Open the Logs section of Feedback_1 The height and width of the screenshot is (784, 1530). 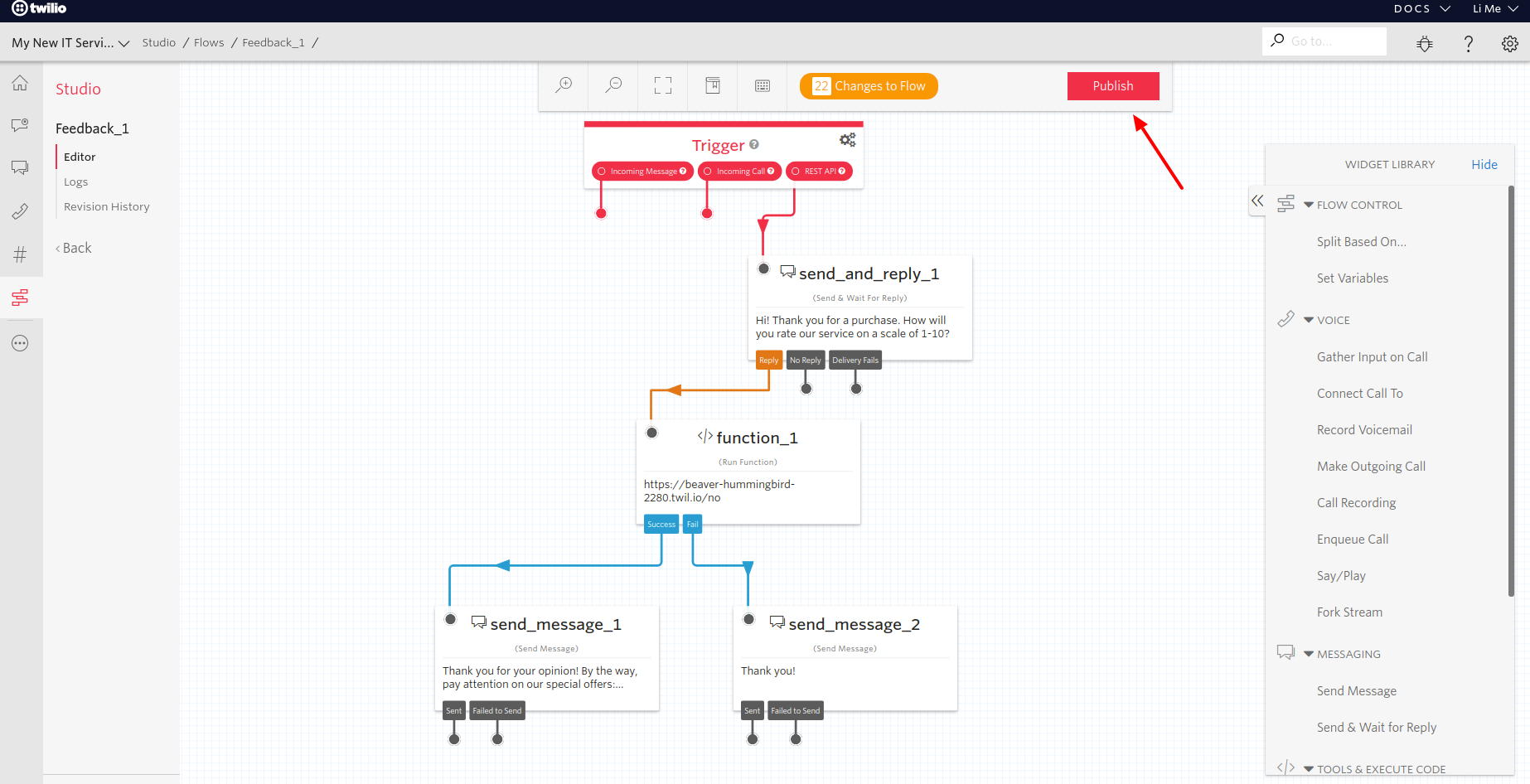75,181
